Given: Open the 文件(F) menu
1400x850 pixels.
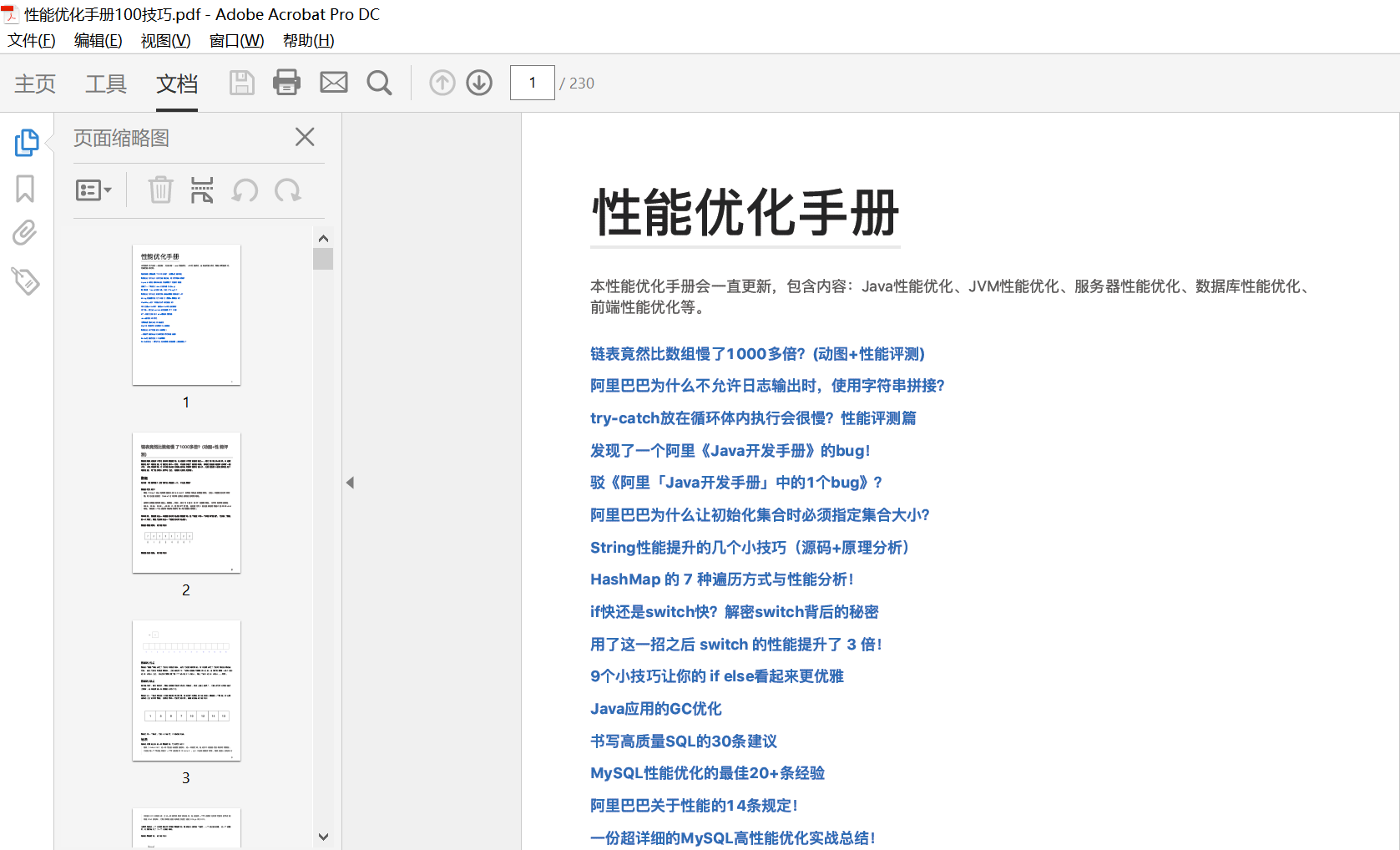Looking at the screenshot, I should pos(32,40).
